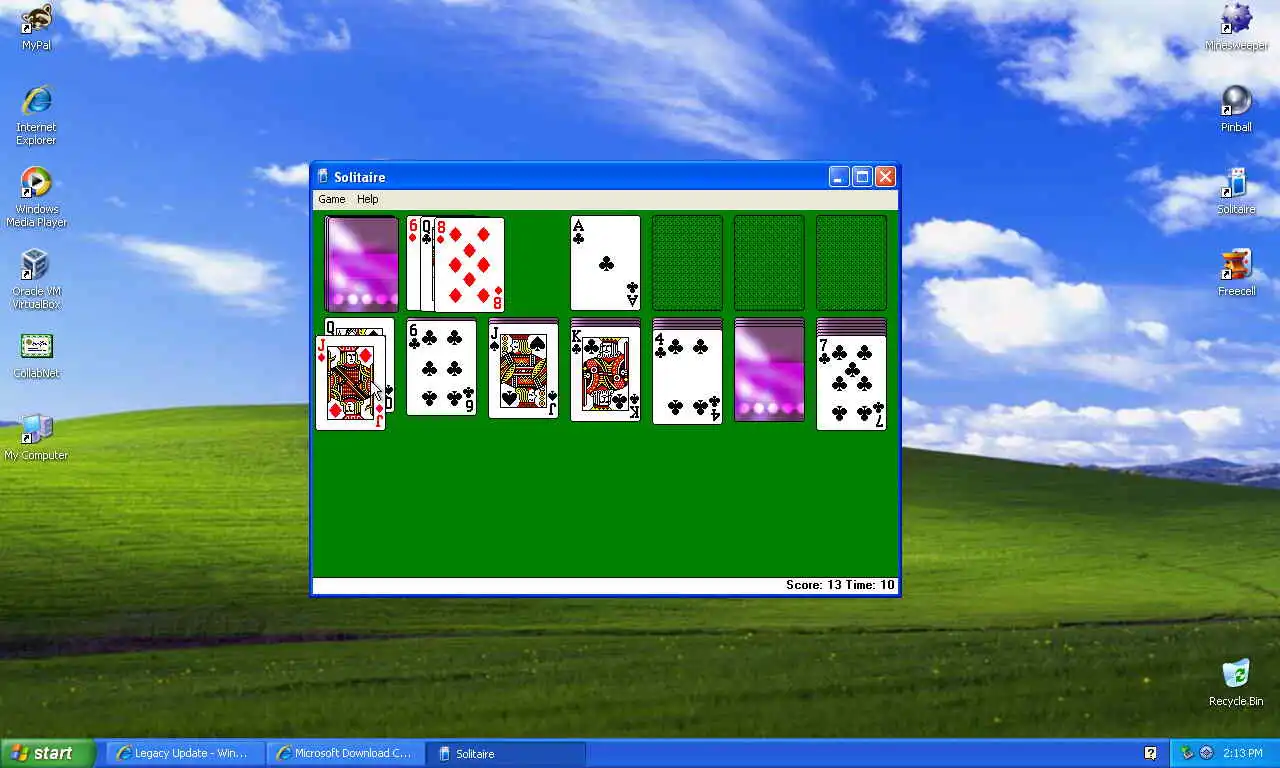1280x768 pixels.
Task: Click the help question mark tray icon
Action: [1150, 753]
